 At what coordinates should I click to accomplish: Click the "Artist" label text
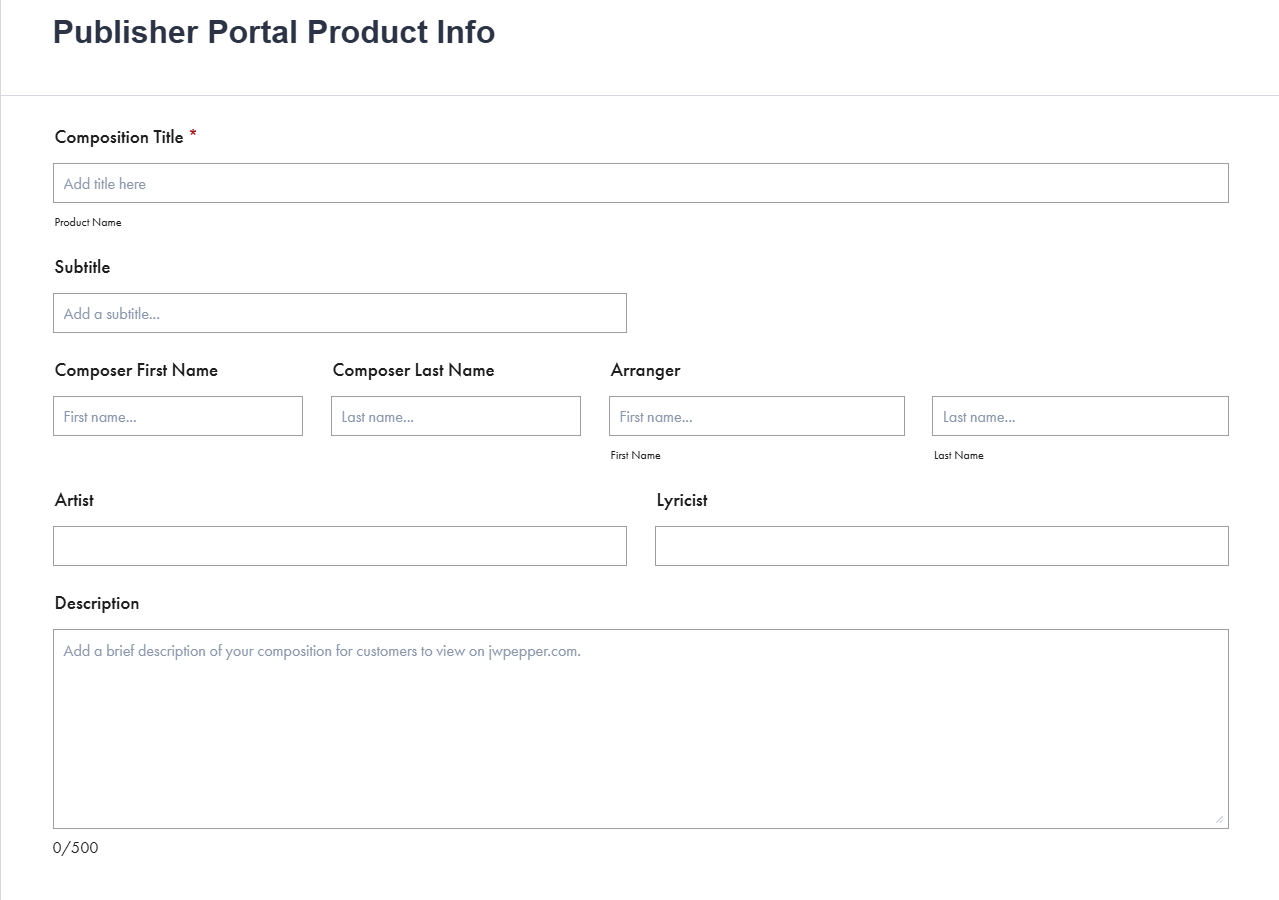tap(74, 500)
